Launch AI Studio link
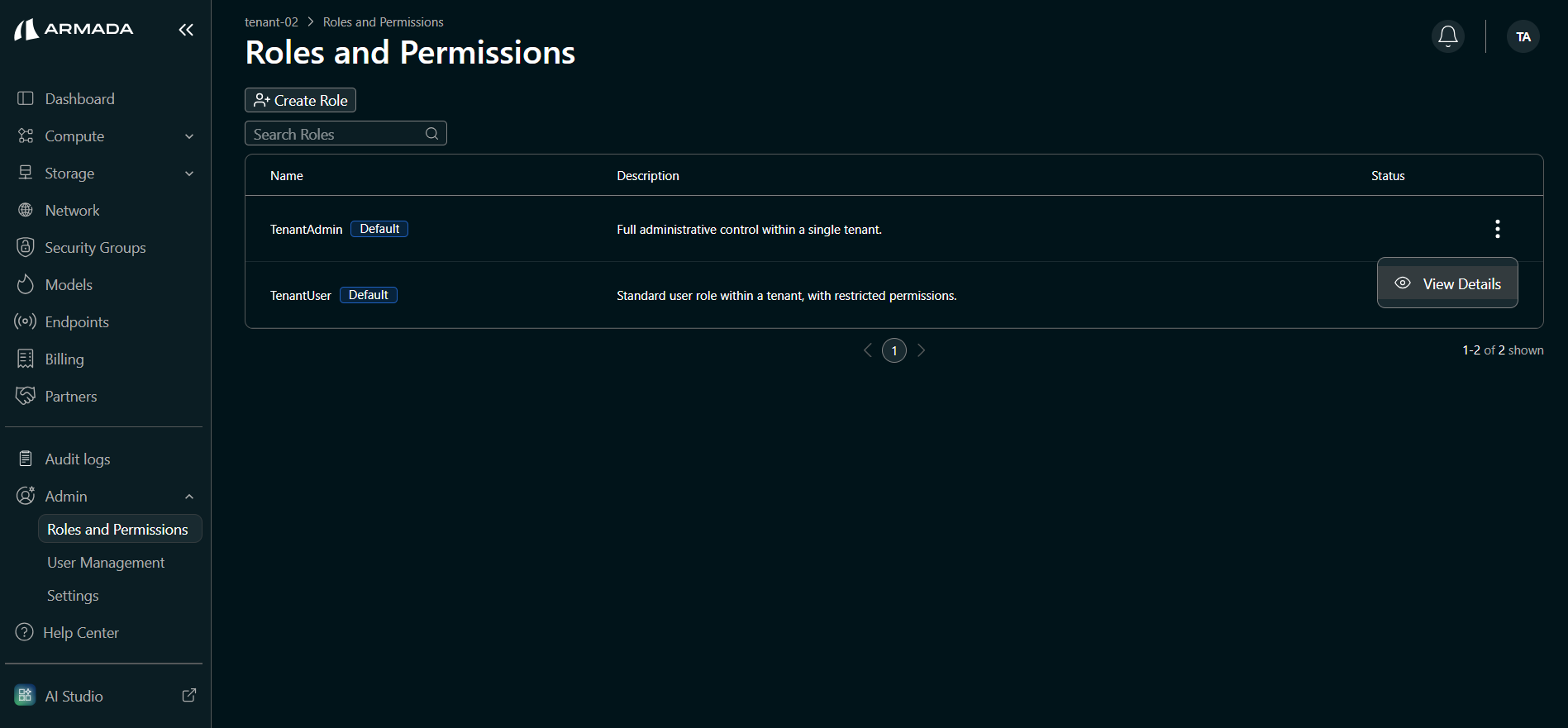The image size is (1568, 728). pos(74,697)
